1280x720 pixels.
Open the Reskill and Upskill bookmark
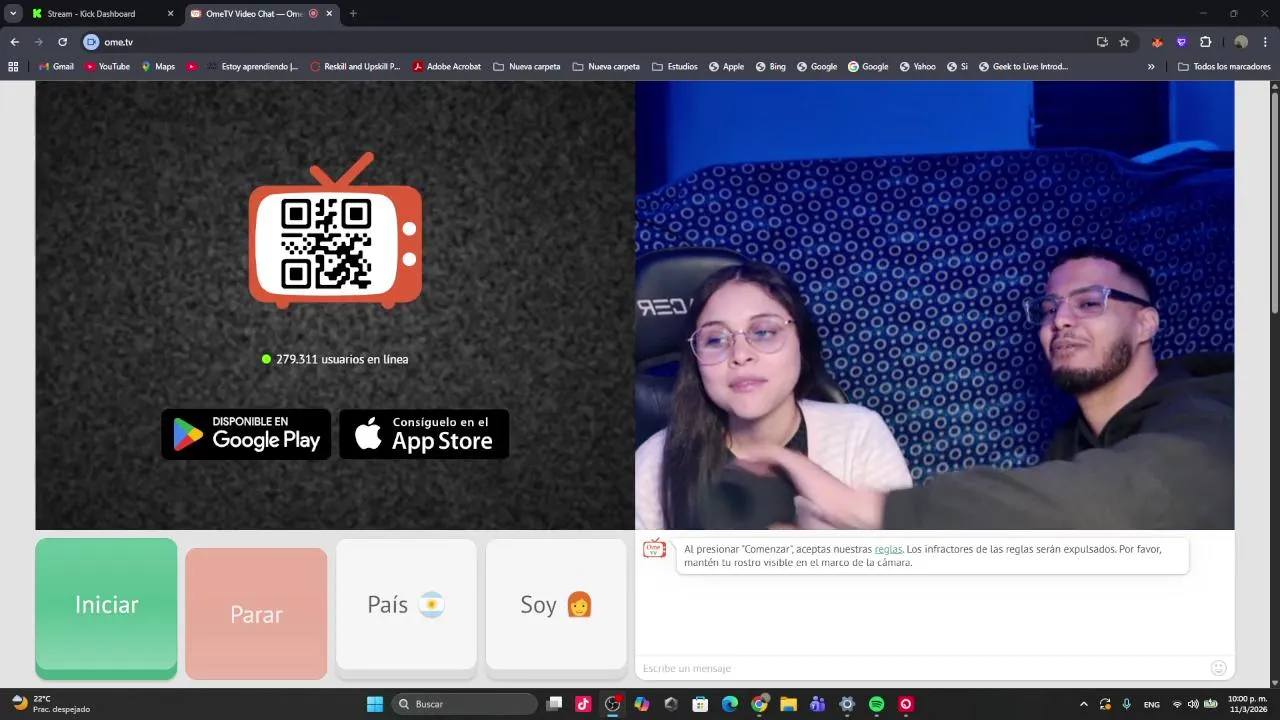pyautogui.click(x=355, y=67)
